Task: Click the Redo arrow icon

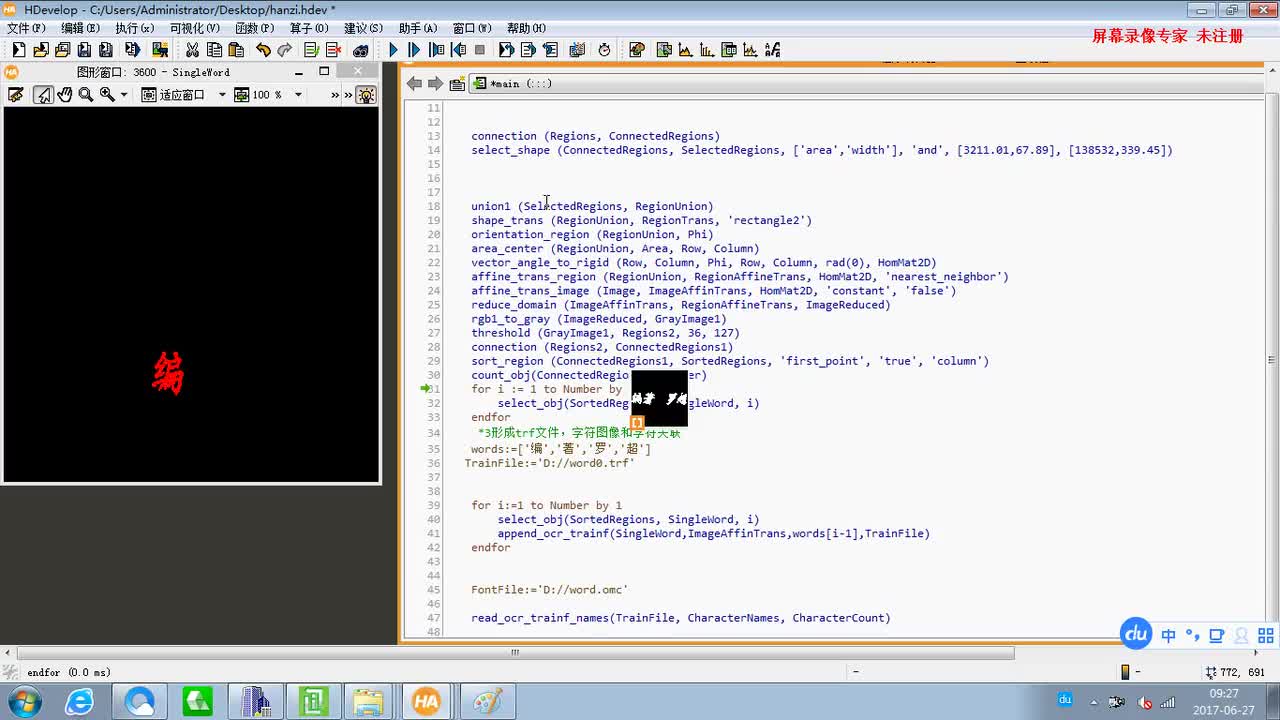Action: (x=285, y=50)
